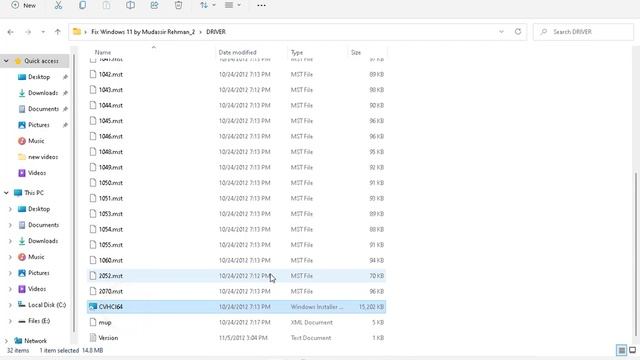This screenshot has height=360, width=640.
Task: Go back using the back arrow
Action: coord(11,32)
